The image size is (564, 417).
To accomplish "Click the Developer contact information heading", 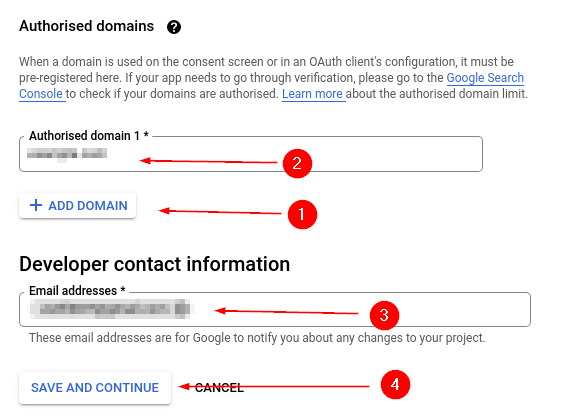I will pos(154,264).
